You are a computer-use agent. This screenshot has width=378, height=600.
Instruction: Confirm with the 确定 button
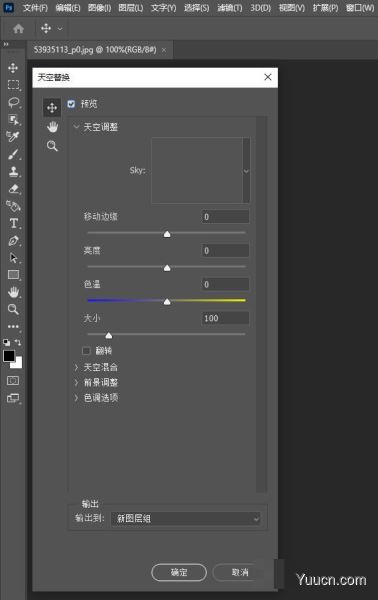(179, 572)
